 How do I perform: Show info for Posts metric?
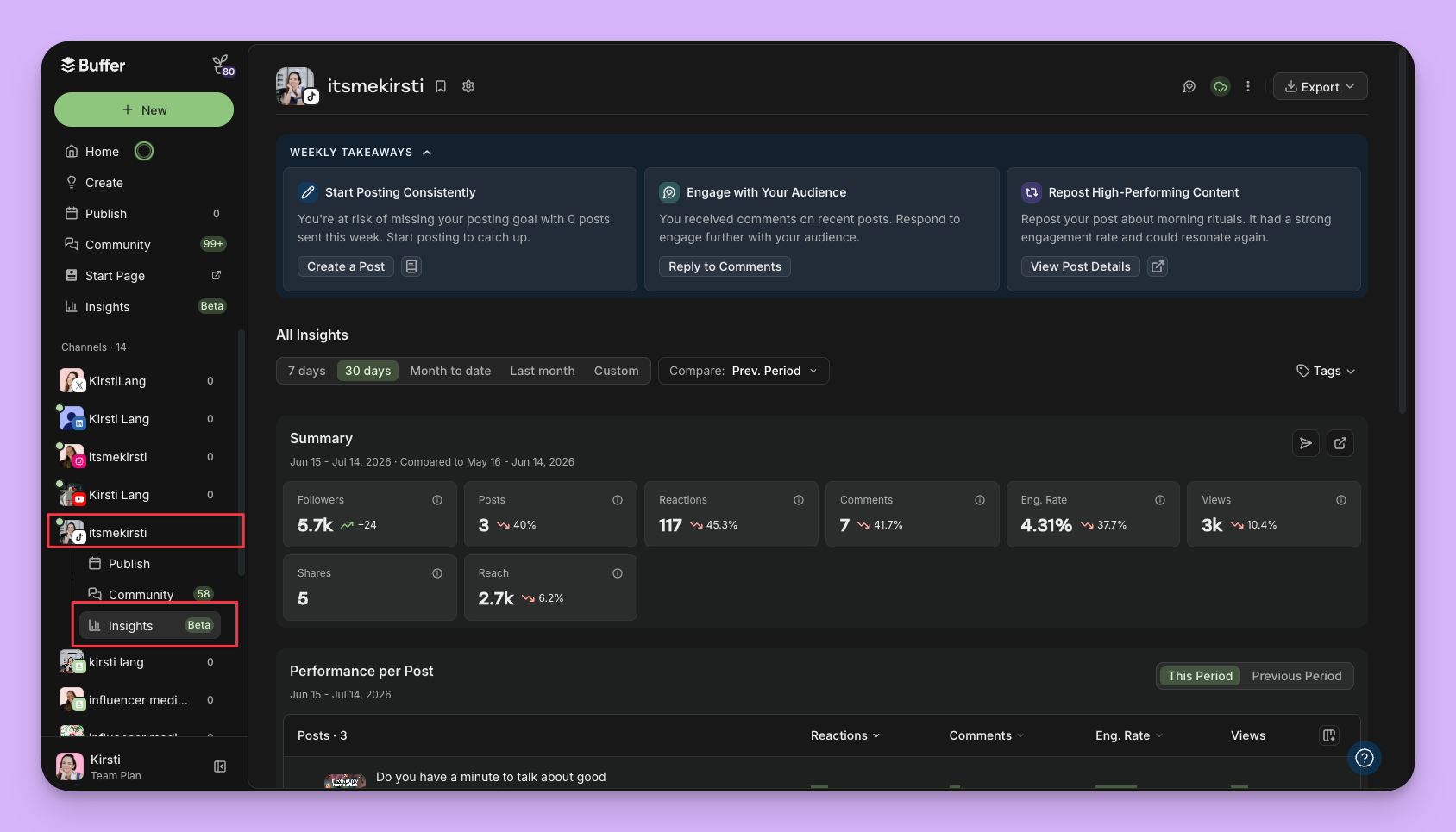point(618,500)
